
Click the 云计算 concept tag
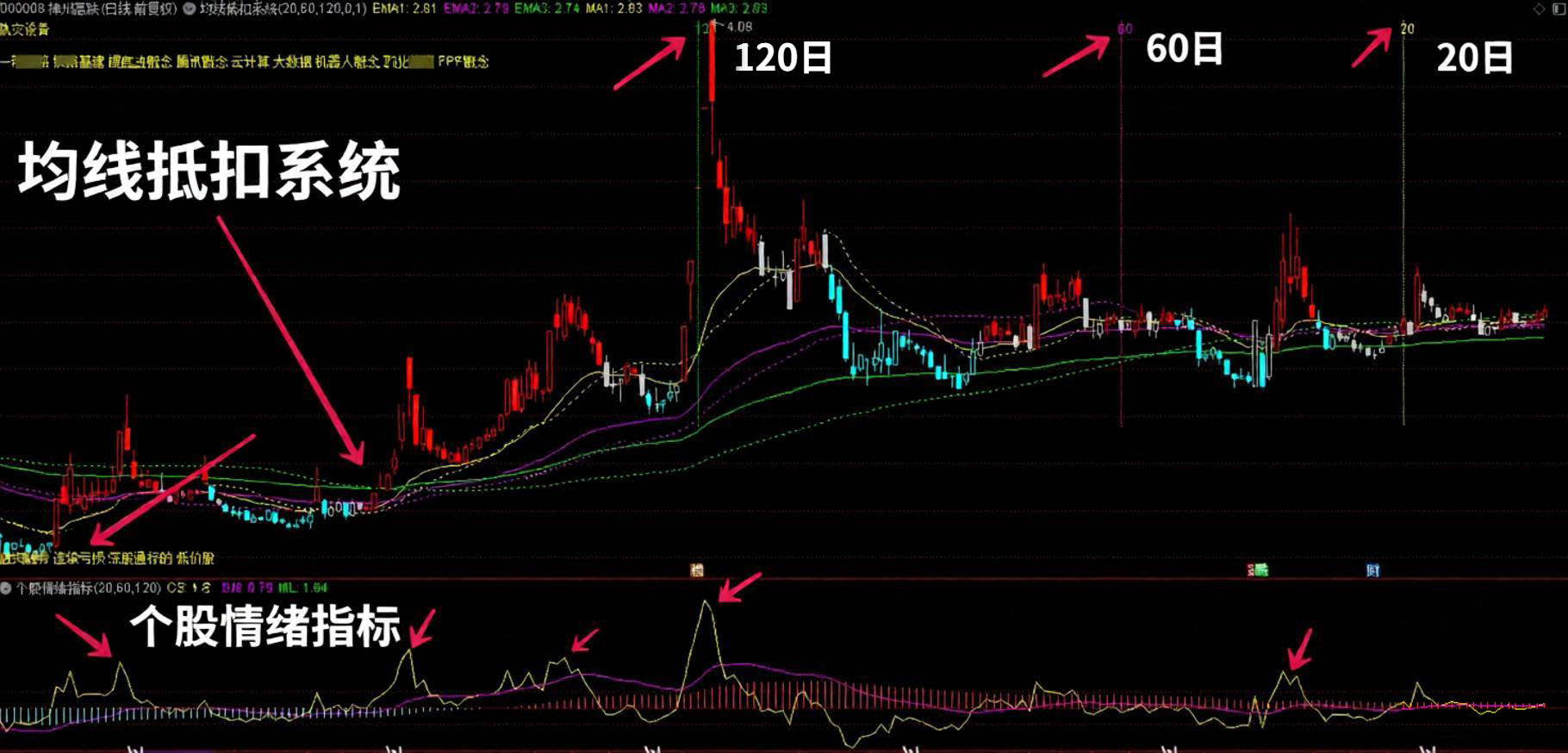click(250, 62)
